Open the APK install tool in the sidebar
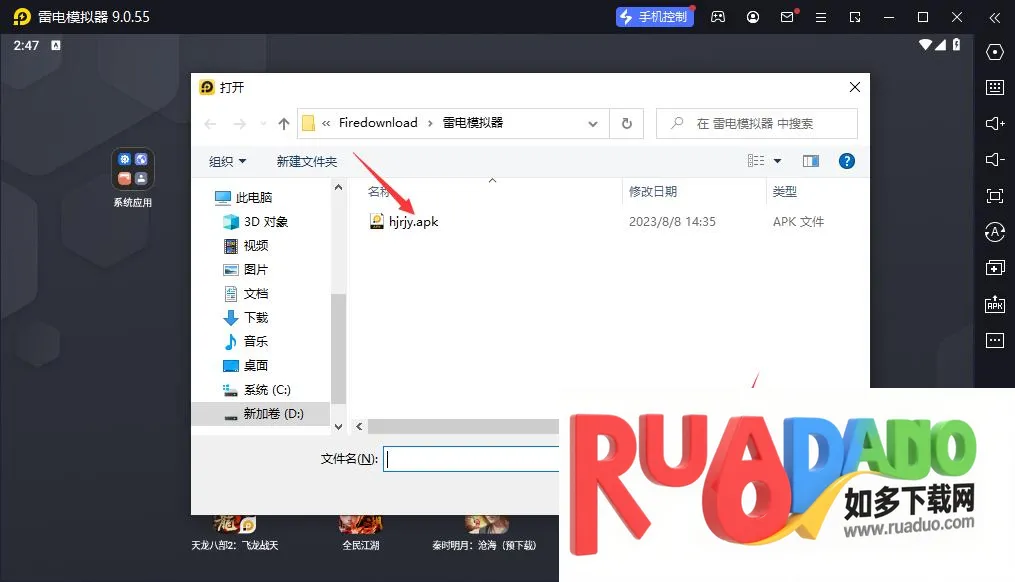The width and height of the screenshot is (1015, 582). 994,304
